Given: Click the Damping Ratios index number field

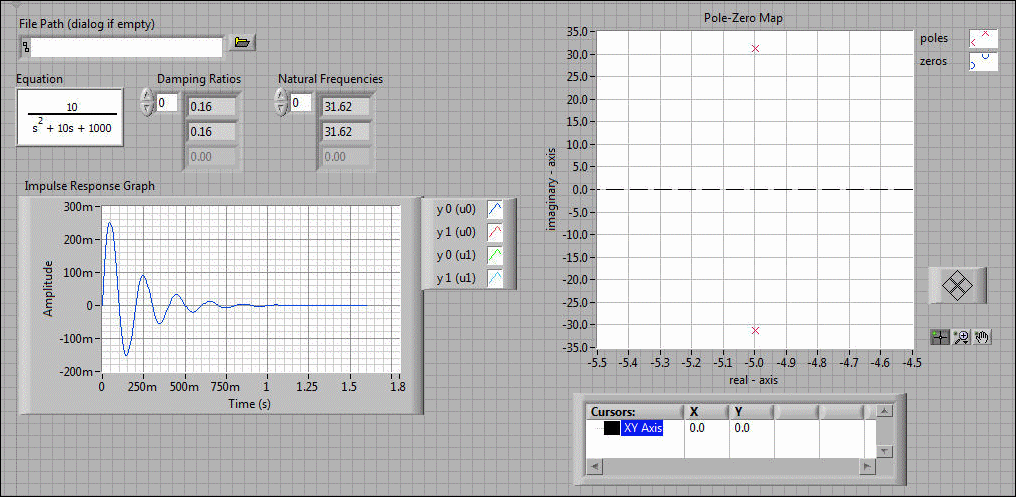Looking at the screenshot, I should 167,102.
